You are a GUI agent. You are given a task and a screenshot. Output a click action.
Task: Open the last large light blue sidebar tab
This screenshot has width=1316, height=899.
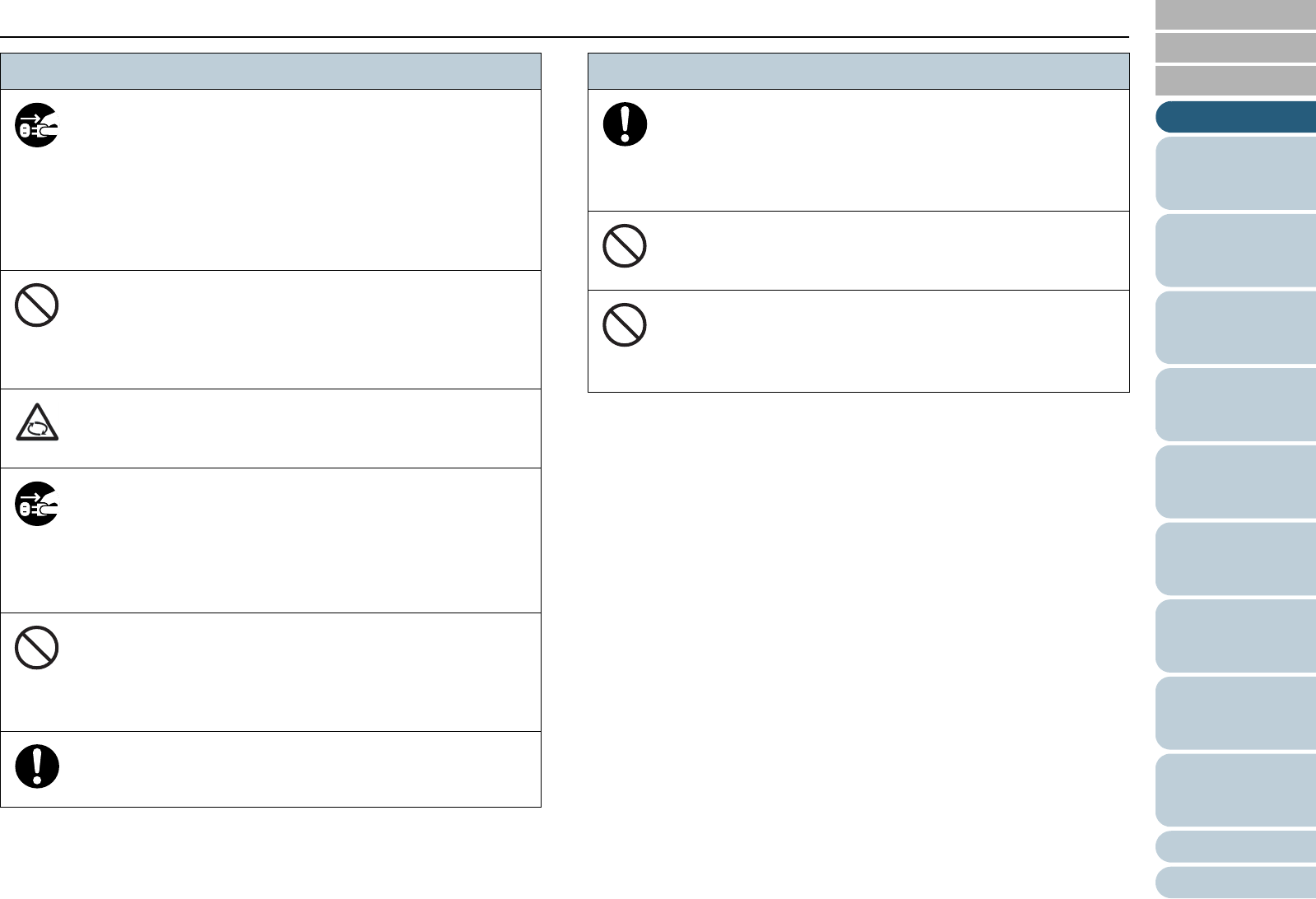coord(1235,790)
